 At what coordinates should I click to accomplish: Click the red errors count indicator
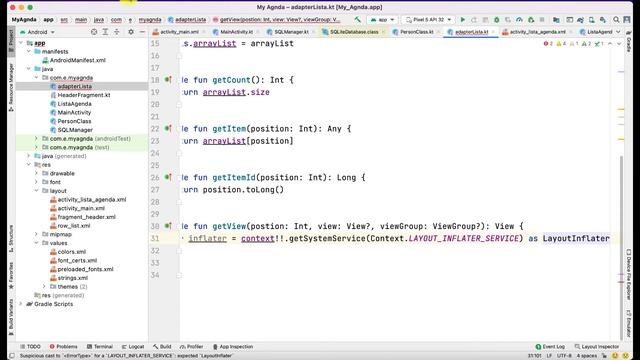(x=548, y=44)
